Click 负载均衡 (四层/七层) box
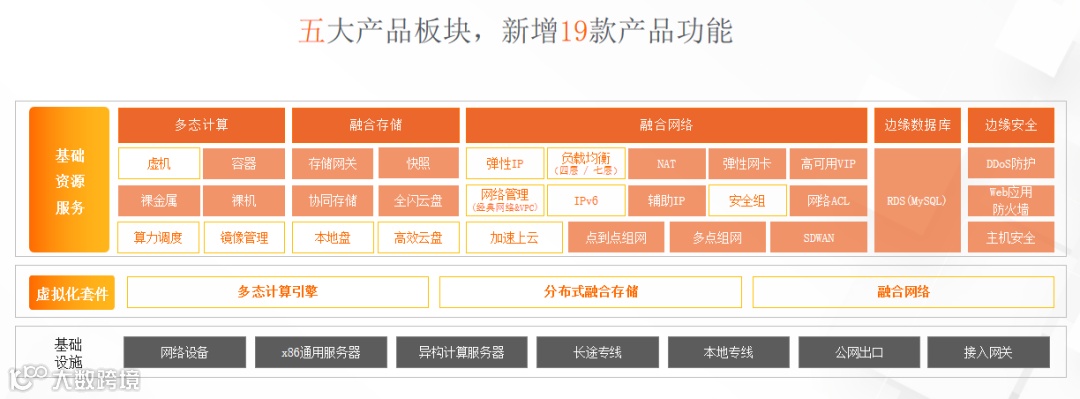 (586, 163)
